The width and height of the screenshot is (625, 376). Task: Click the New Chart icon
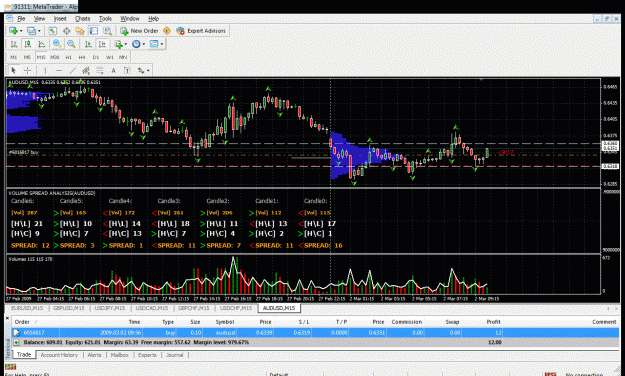tap(13, 31)
